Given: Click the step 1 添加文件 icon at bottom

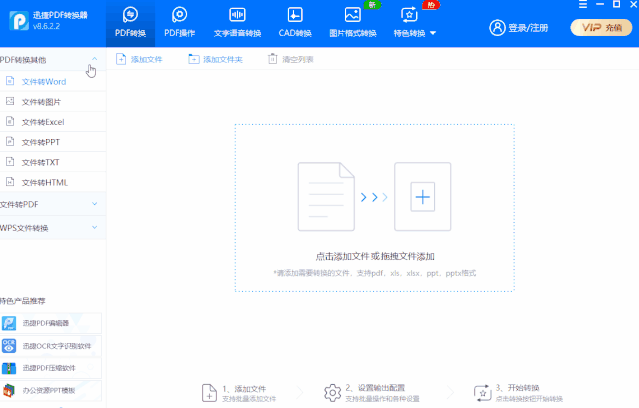Looking at the screenshot, I should pos(209,393).
